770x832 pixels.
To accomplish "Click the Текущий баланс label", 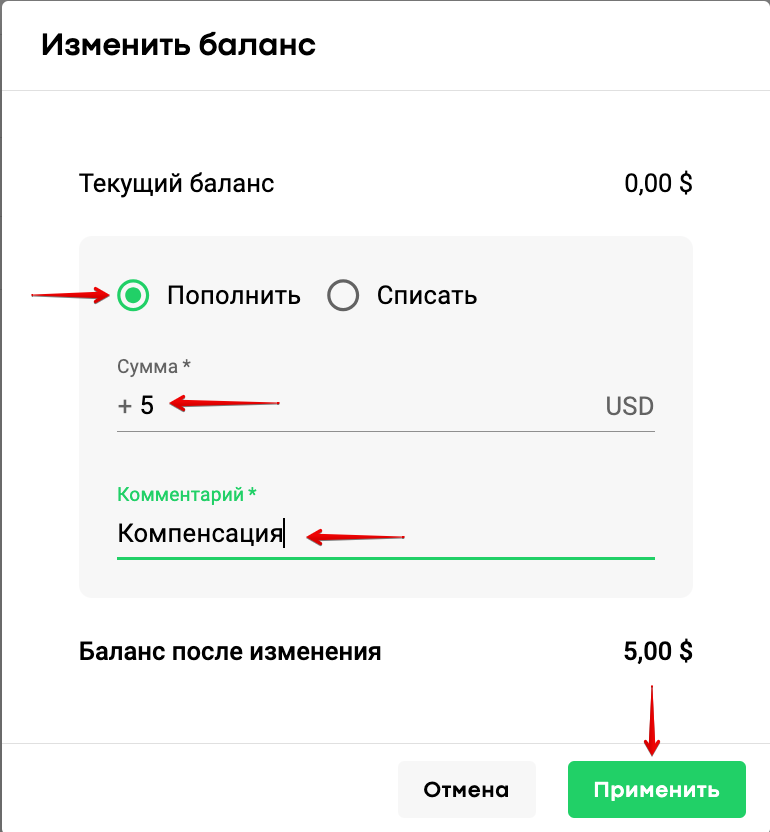I will pos(176,184).
